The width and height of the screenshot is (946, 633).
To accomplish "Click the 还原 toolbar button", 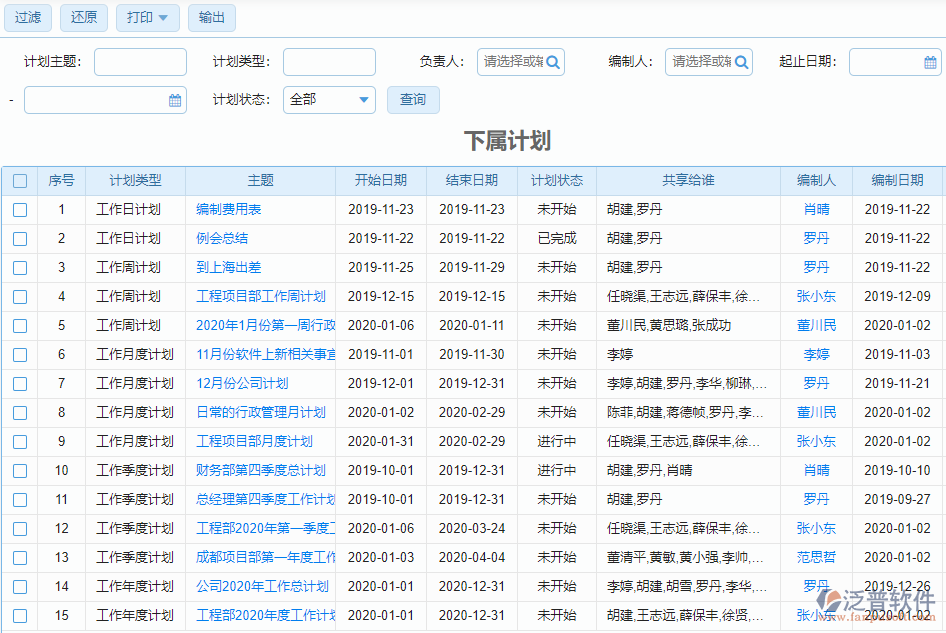I will click(83, 17).
